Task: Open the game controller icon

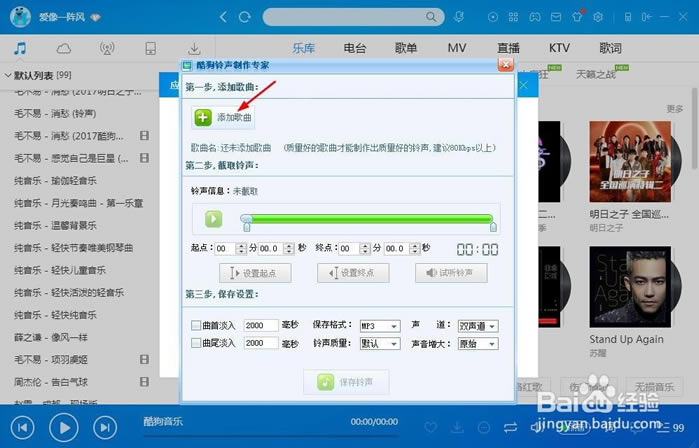Action: point(535,17)
